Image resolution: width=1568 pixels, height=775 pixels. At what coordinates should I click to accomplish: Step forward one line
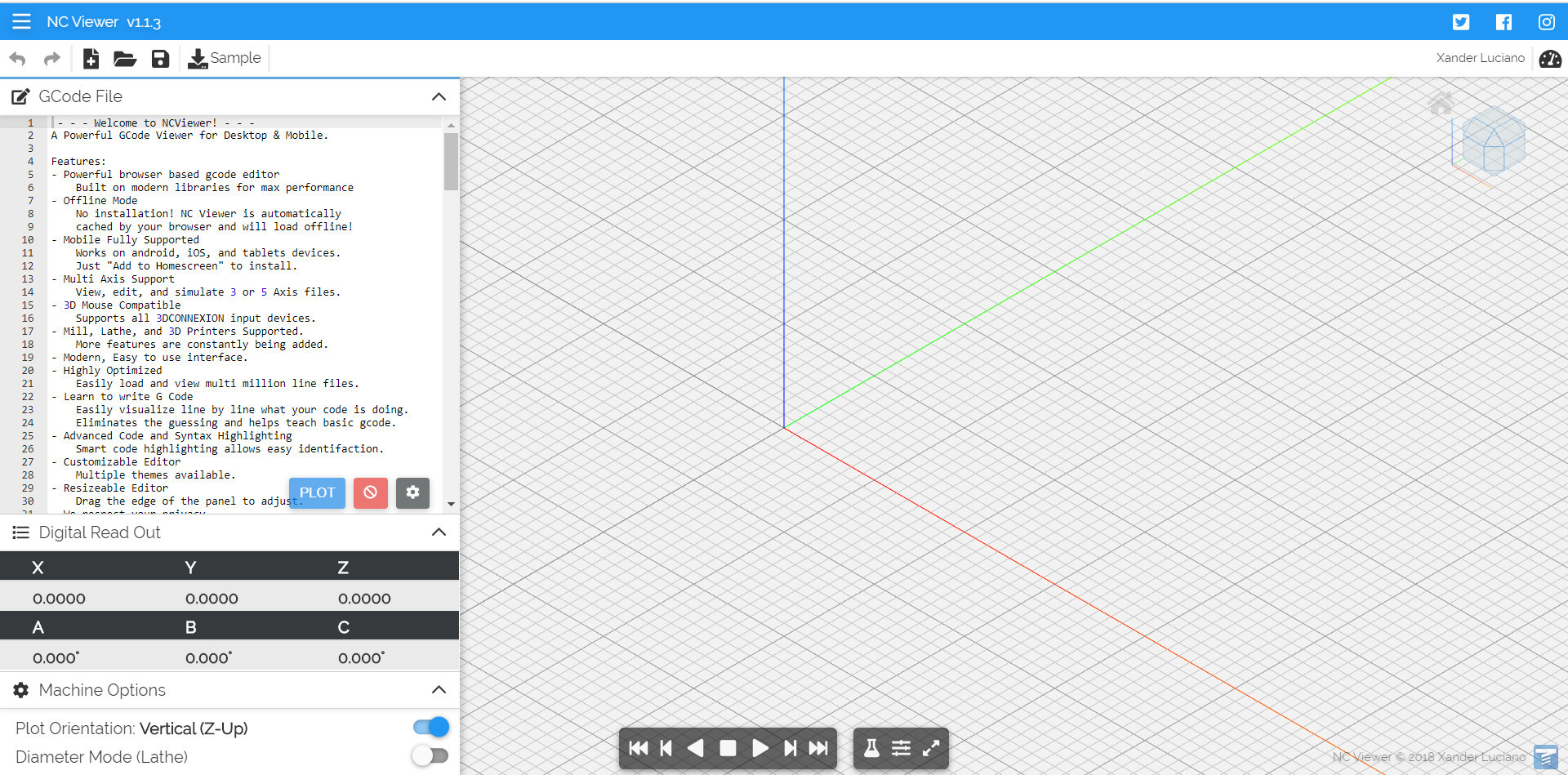pos(790,748)
